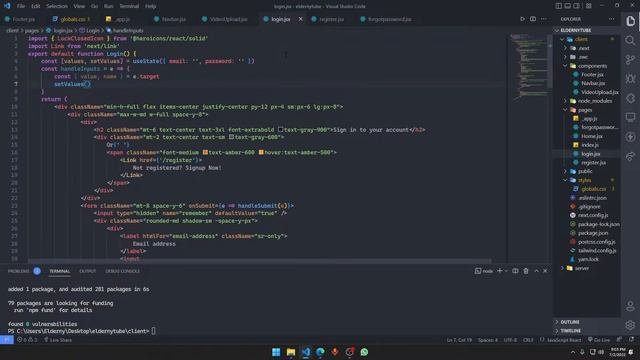Switch to the PROBLEMS panel tab
The width and height of the screenshot is (640, 360).
coord(18,271)
